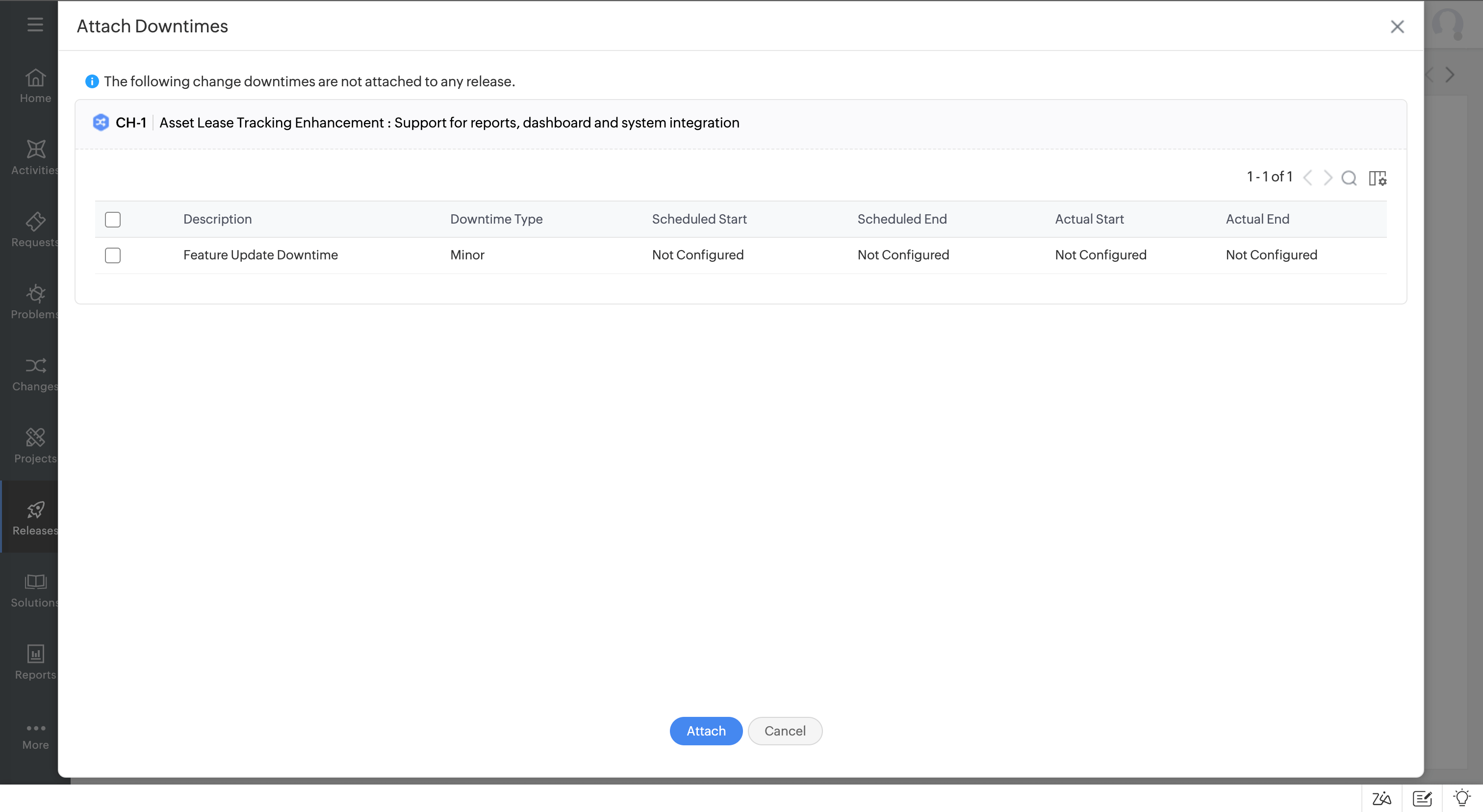Click the CH-1 change type icon
1483x812 pixels.
(x=101, y=123)
